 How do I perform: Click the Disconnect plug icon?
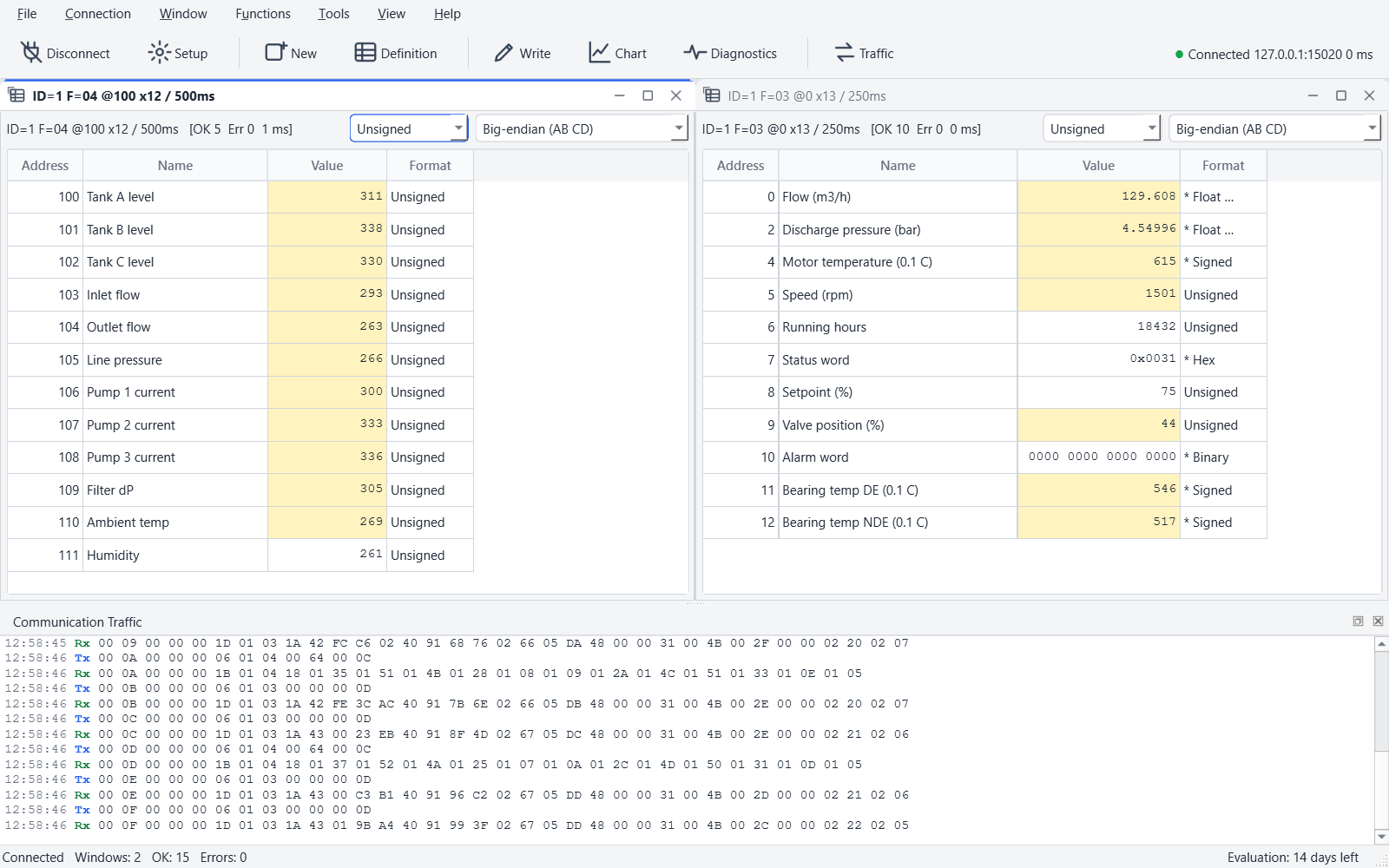[x=31, y=53]
